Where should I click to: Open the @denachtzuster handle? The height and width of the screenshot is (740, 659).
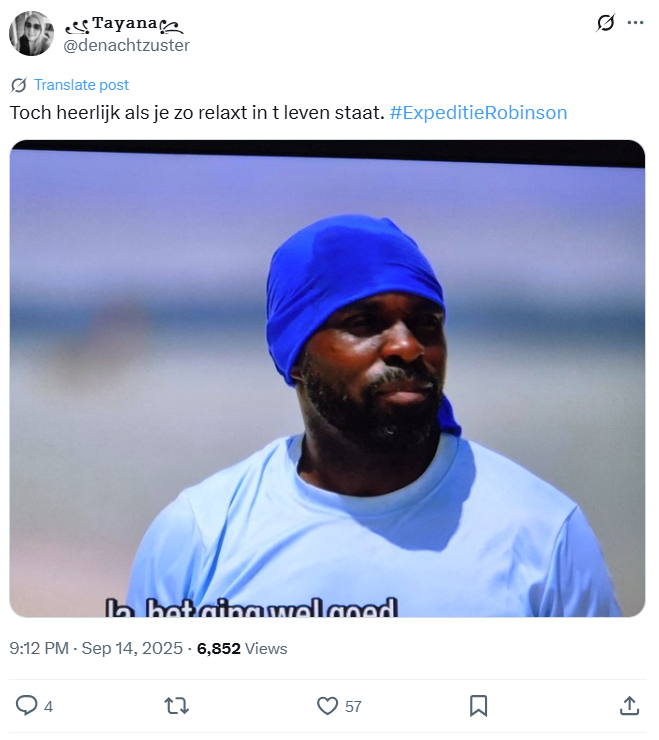pyautogui.click(x=127, y=45)
